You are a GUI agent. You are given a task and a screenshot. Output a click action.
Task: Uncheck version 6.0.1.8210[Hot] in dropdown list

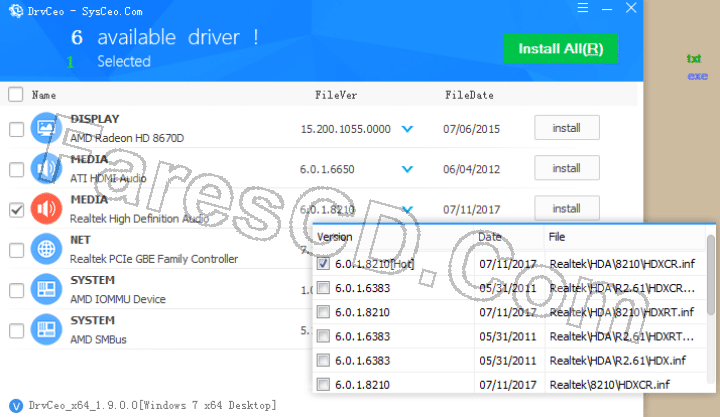pyautogui.click(x=323, y=264)
